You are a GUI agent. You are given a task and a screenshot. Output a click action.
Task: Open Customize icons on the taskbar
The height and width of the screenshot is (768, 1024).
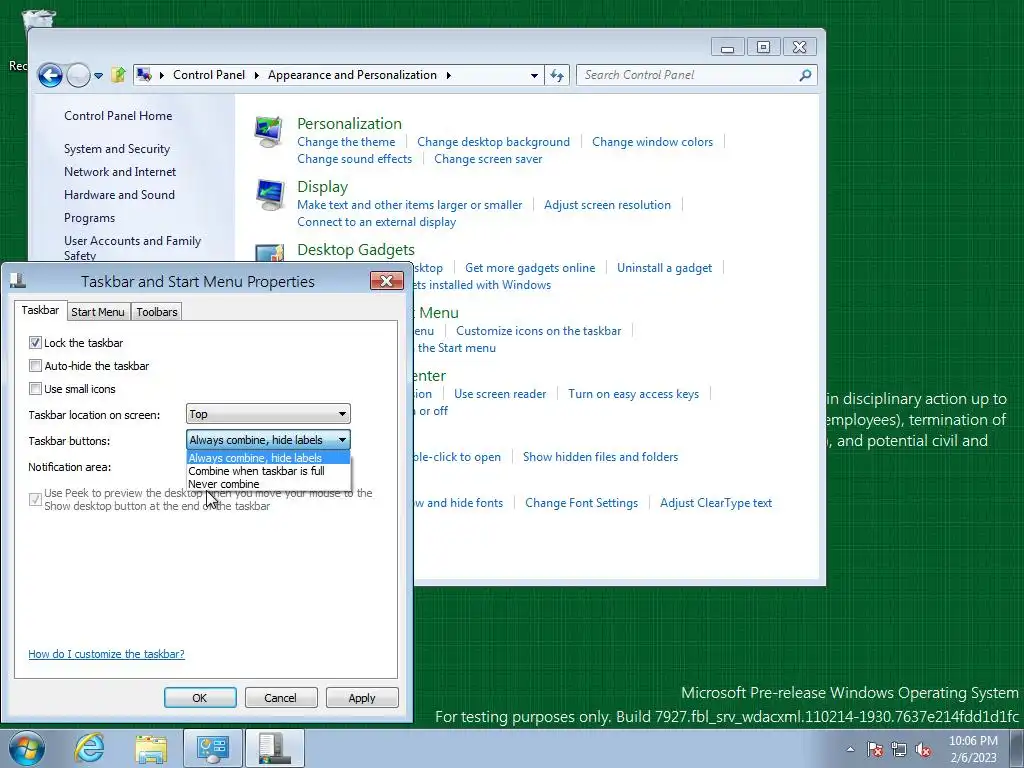538,330
